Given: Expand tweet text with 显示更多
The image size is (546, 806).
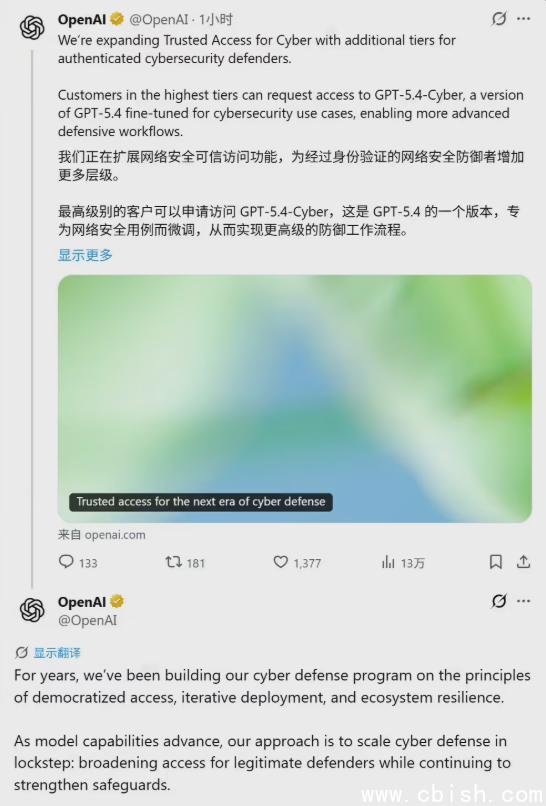Looking at the screenshot, I should tap(85, 255).
